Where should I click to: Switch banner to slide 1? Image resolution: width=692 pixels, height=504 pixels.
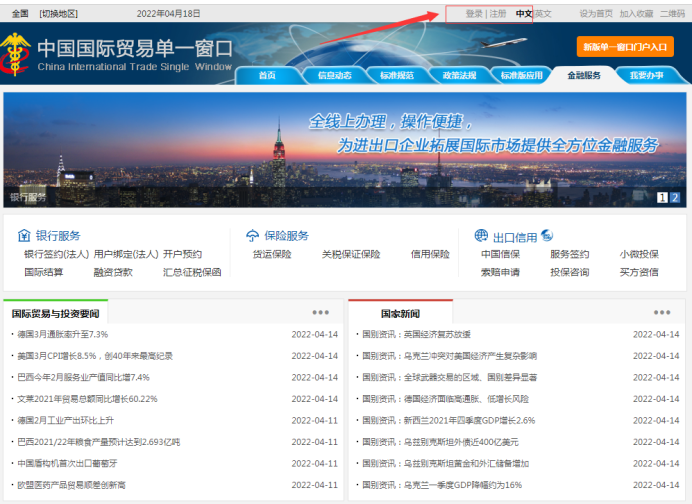[x=662, y=197]
